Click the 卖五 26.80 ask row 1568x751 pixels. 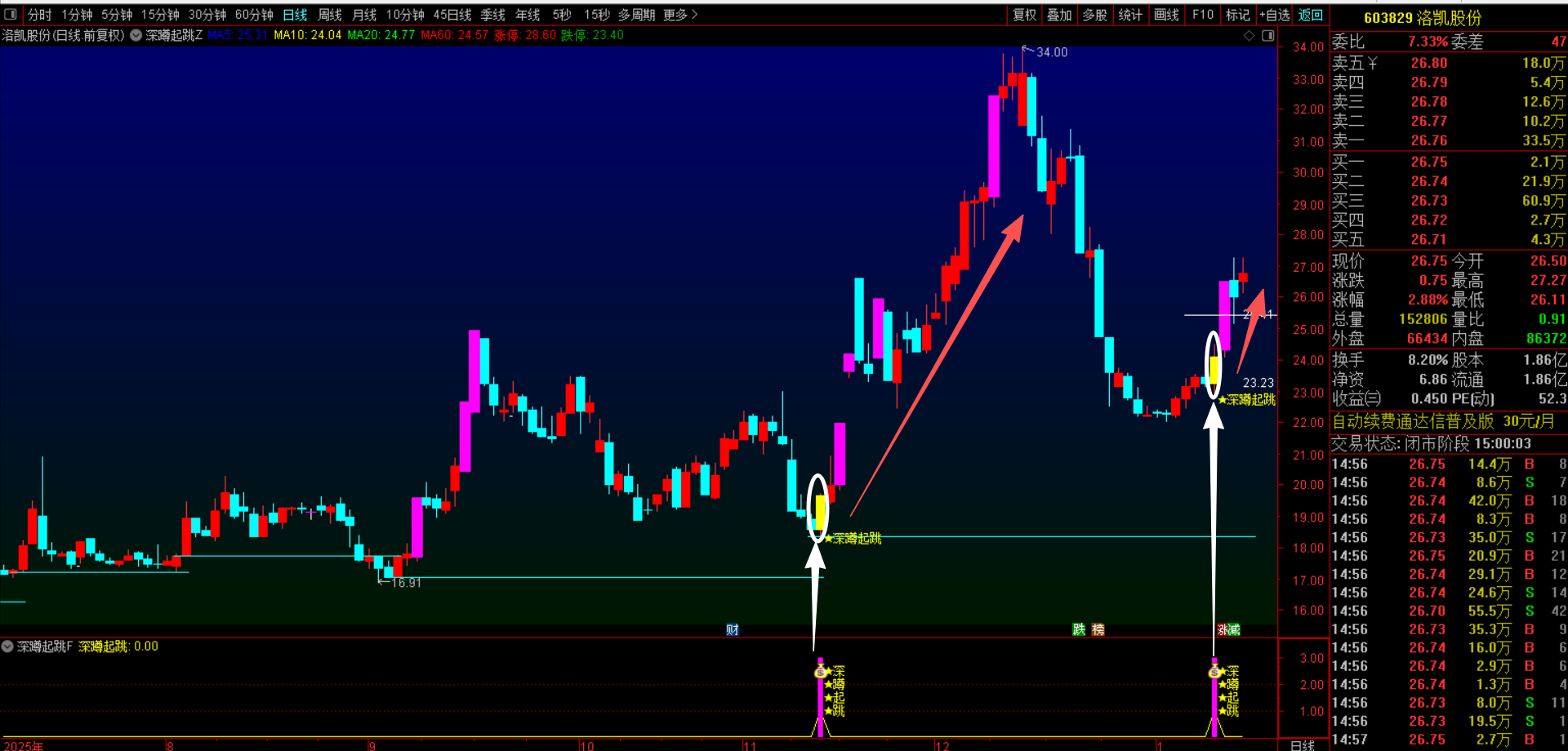1449,63
